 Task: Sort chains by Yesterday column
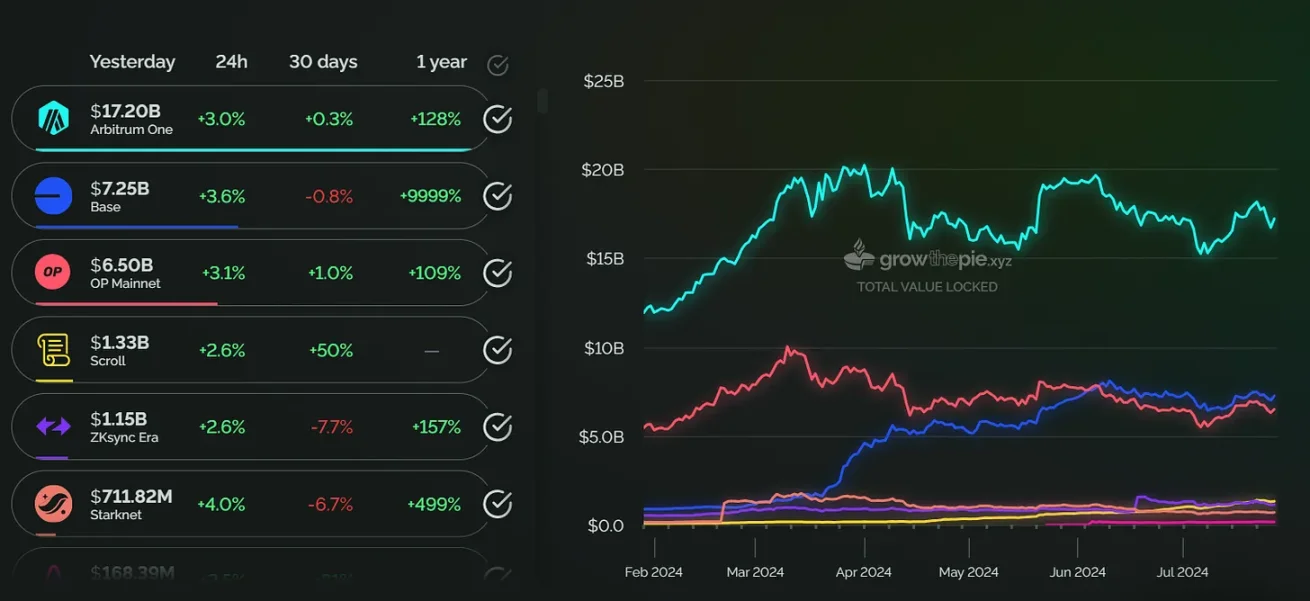pos(132,62)
